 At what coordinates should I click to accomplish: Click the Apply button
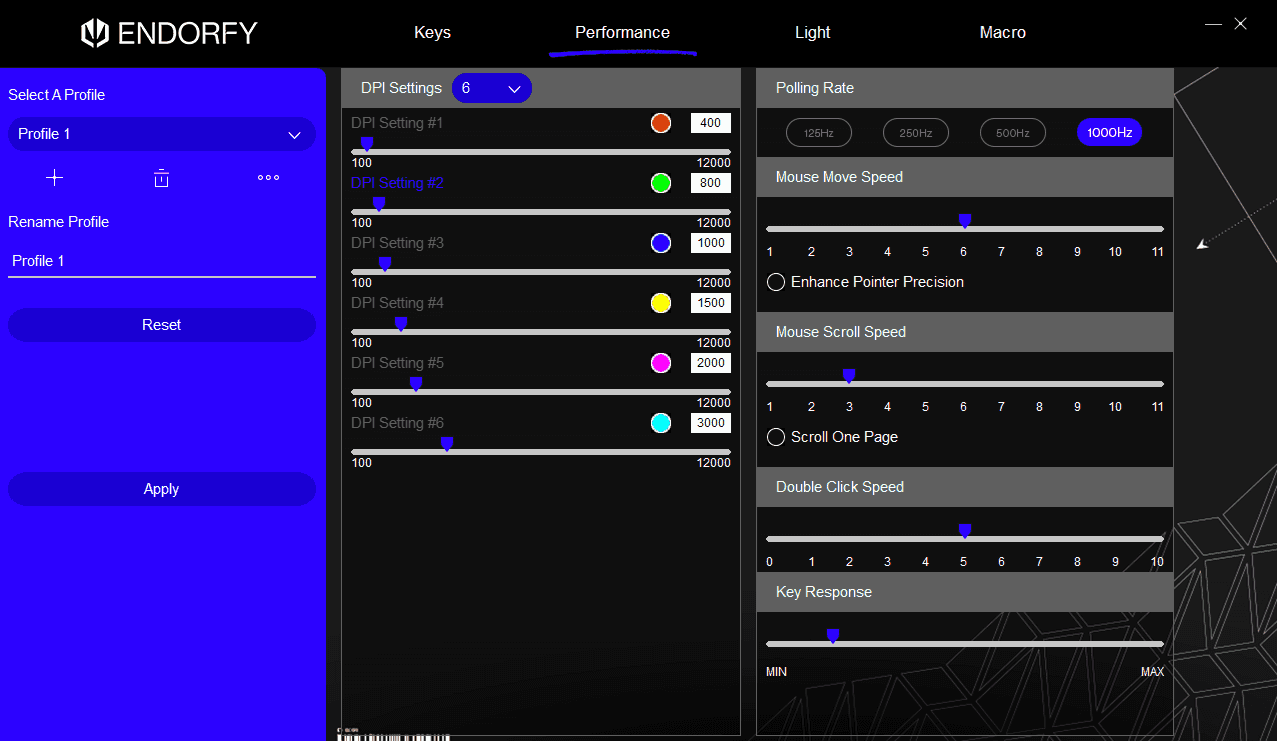point(162,489)
